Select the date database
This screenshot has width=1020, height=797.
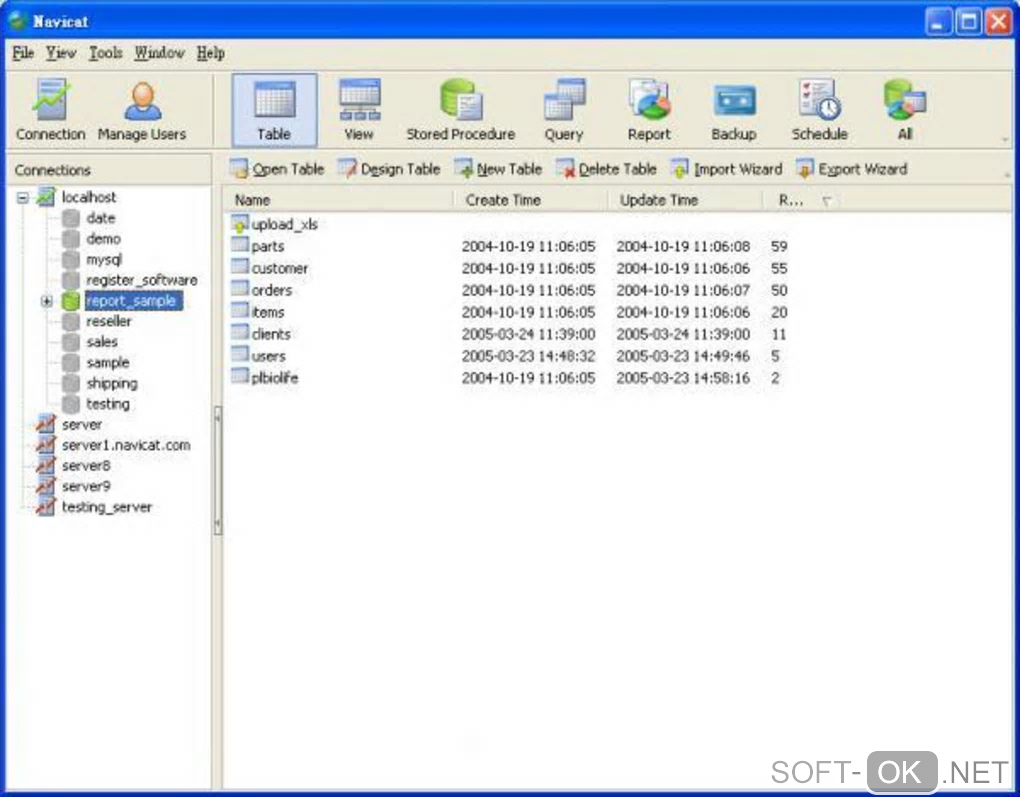pos(100,218)
